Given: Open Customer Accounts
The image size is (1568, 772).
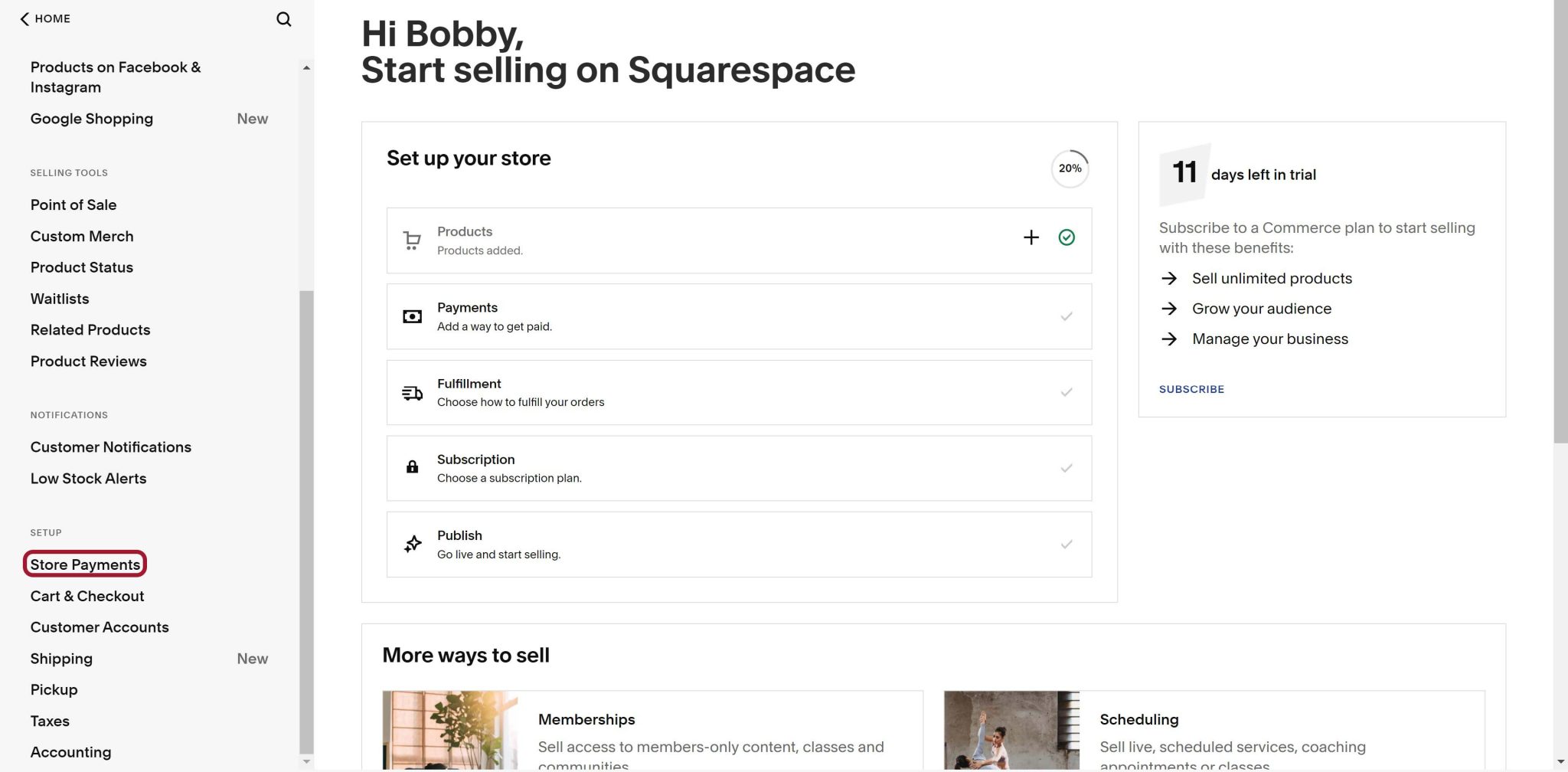Looking at the screenshot, I should tap(100, 627).
